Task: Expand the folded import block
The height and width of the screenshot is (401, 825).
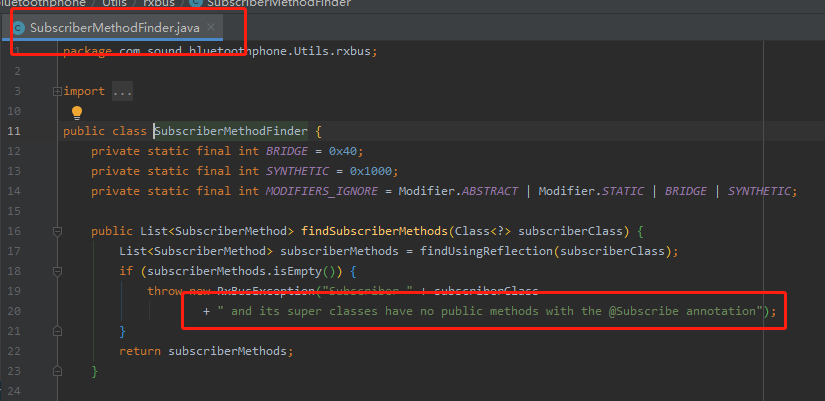Action: point(57,92)
